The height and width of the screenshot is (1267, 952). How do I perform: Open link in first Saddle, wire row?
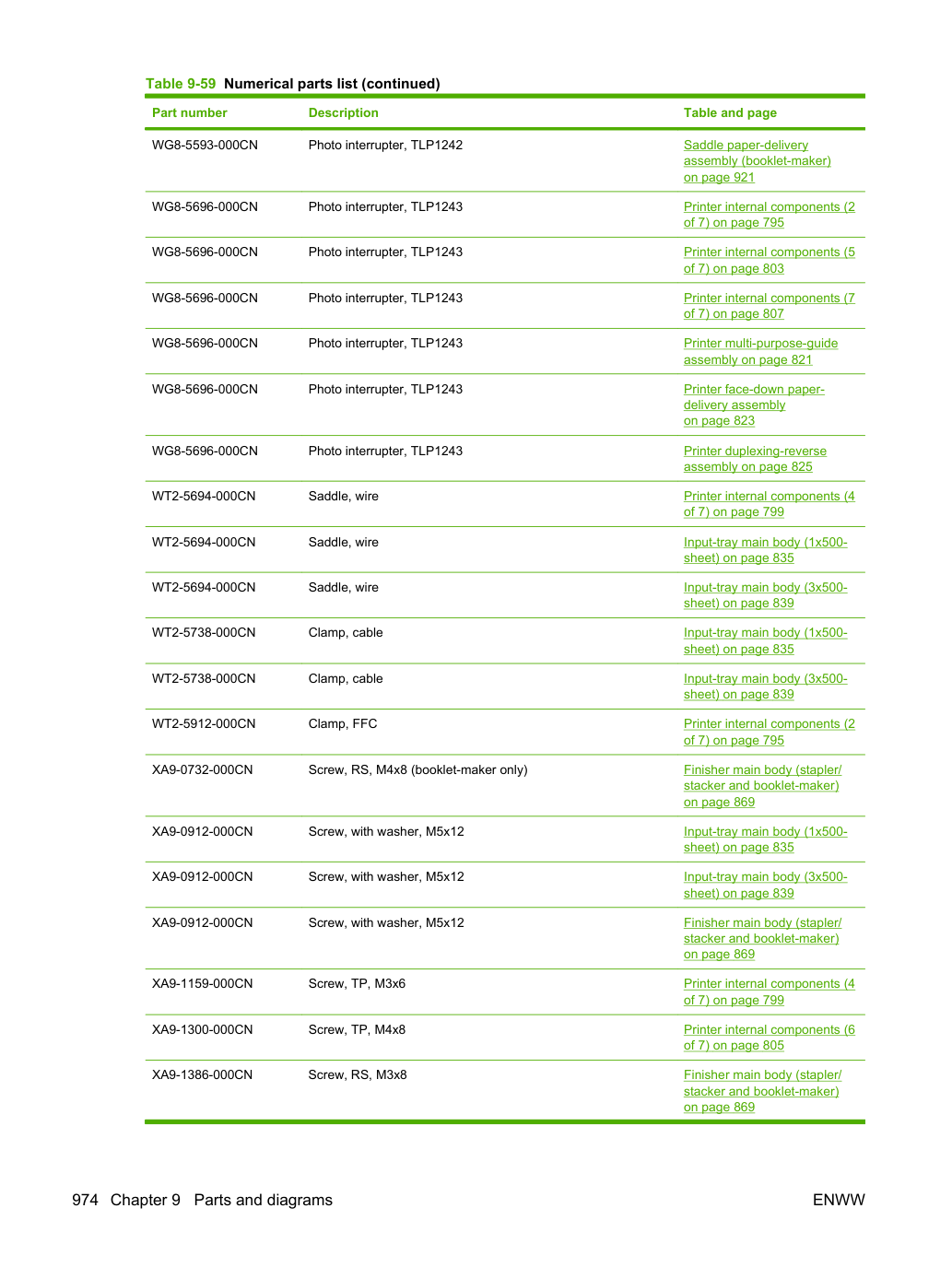(x=770, y=504)
